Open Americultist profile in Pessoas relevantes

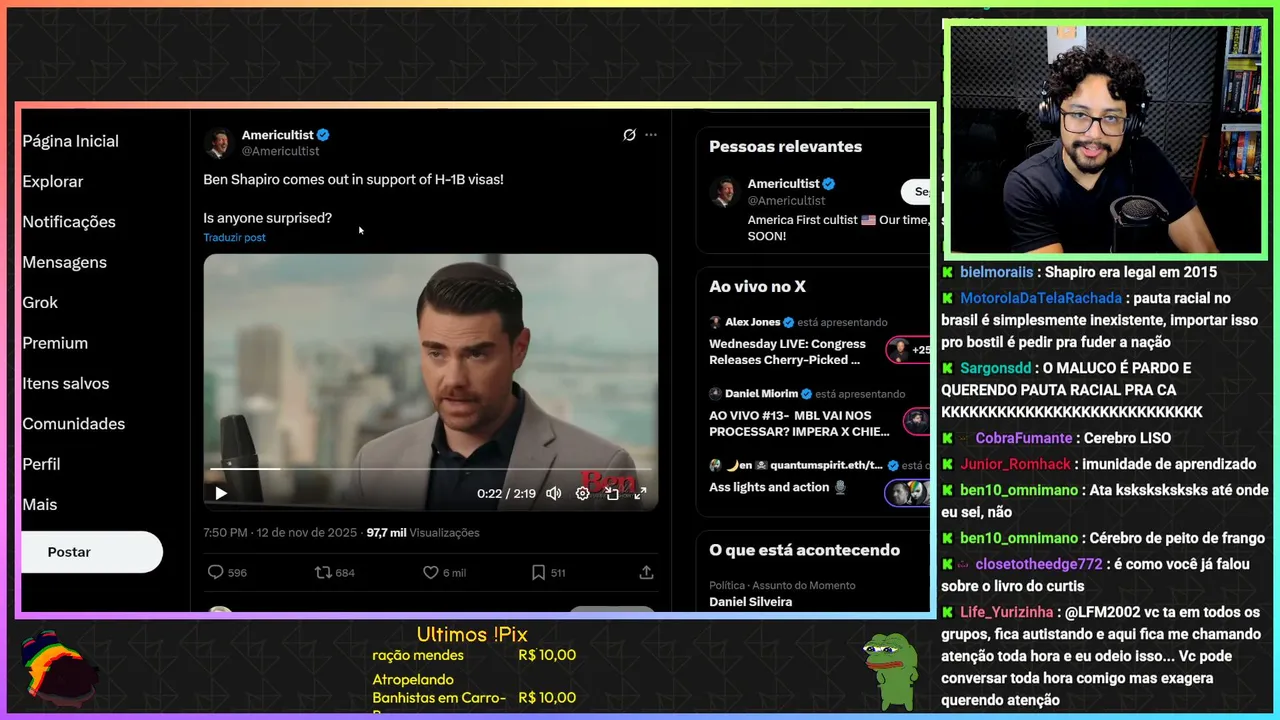pos(783,184)
